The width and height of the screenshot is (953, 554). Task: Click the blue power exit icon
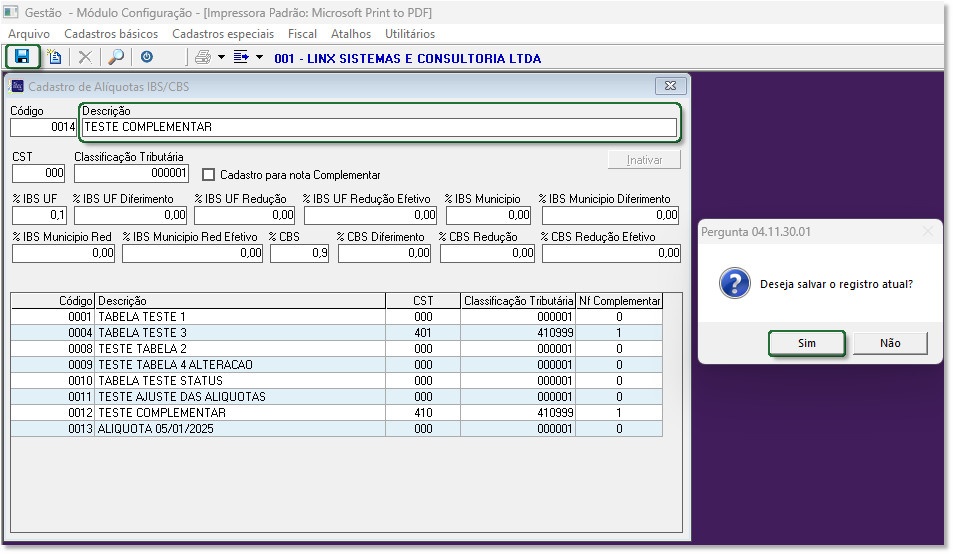tap(147, 57)
